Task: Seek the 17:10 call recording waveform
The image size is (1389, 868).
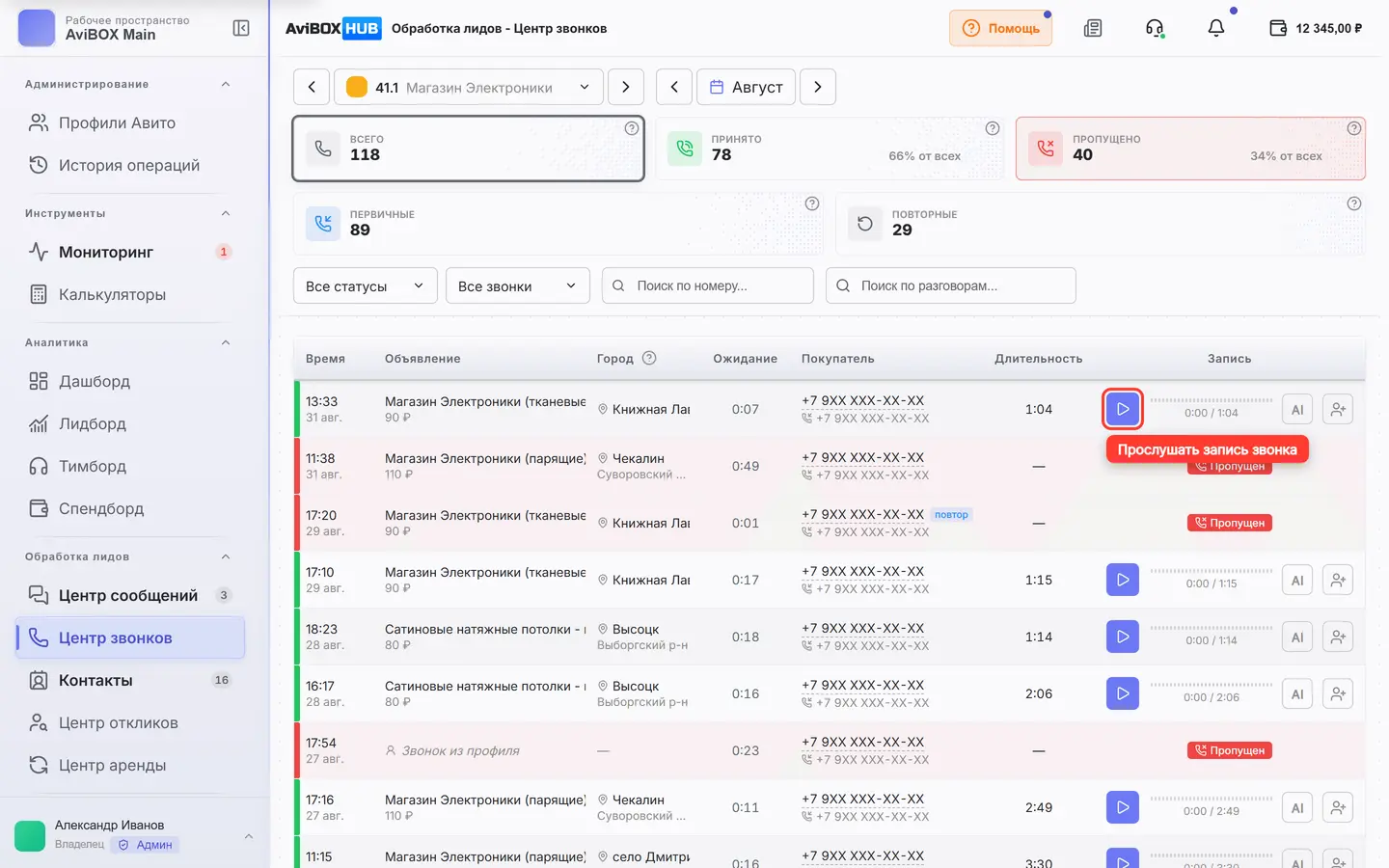Action: click(1212, 571)
